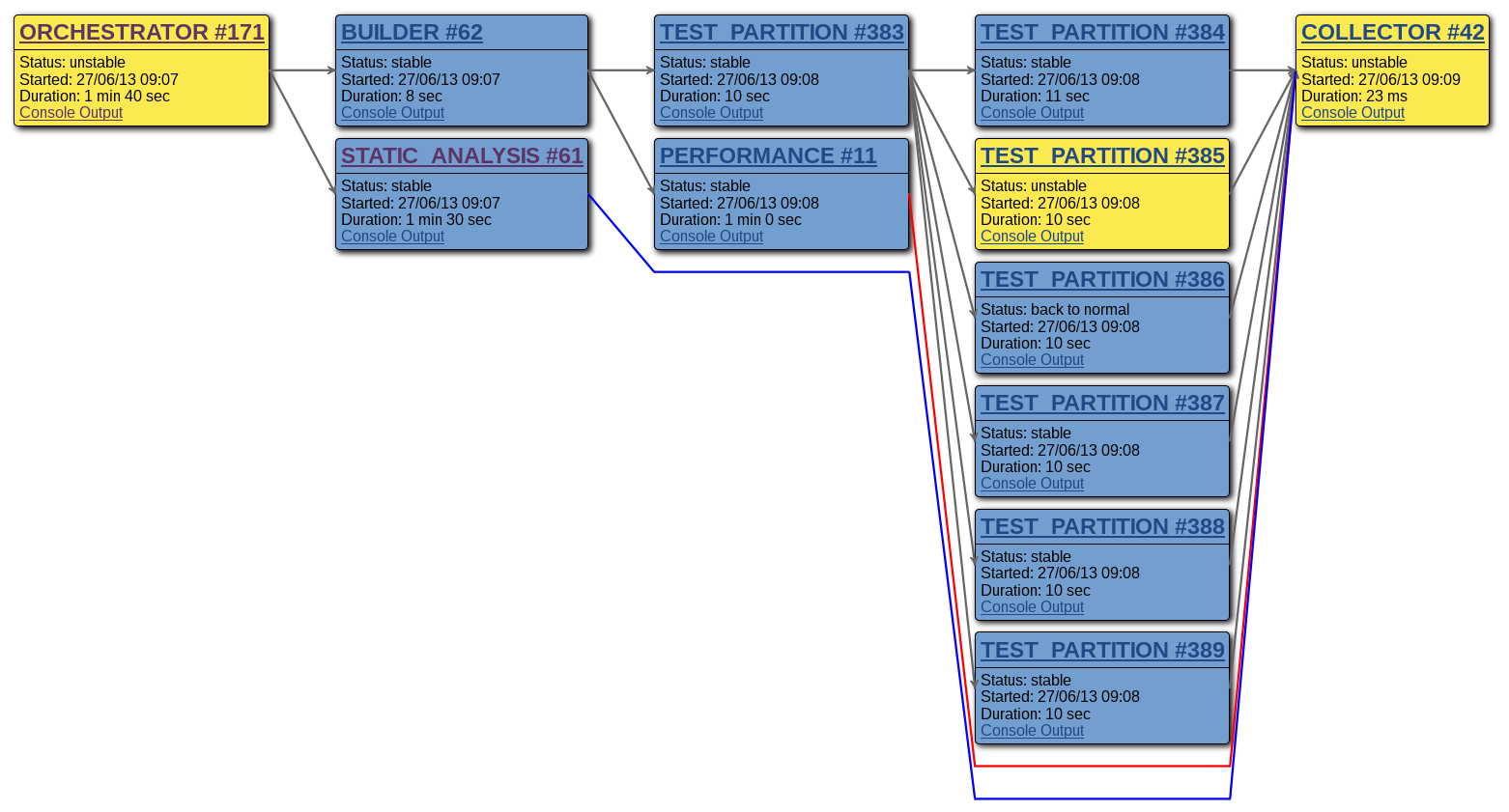This screenshot has width=1509, height=812.
Task: View Console Output of TEST PARTITION #383
Action: [x=711, y=112]
